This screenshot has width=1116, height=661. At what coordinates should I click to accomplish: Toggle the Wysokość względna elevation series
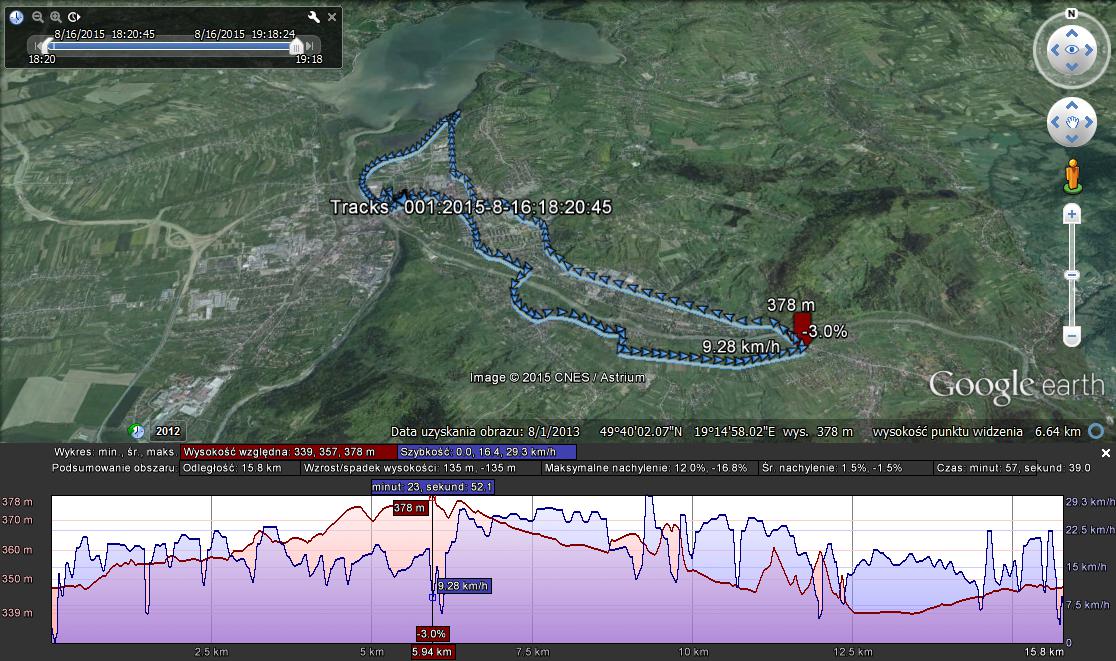pos(289,452)
